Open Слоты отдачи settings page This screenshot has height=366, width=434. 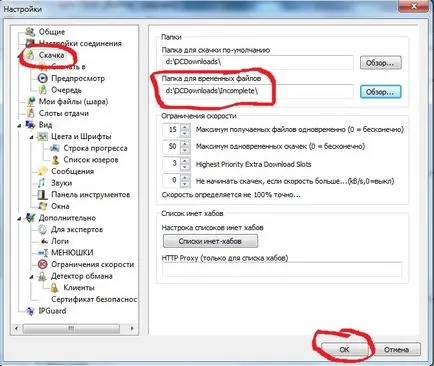[x=64, y=113]
